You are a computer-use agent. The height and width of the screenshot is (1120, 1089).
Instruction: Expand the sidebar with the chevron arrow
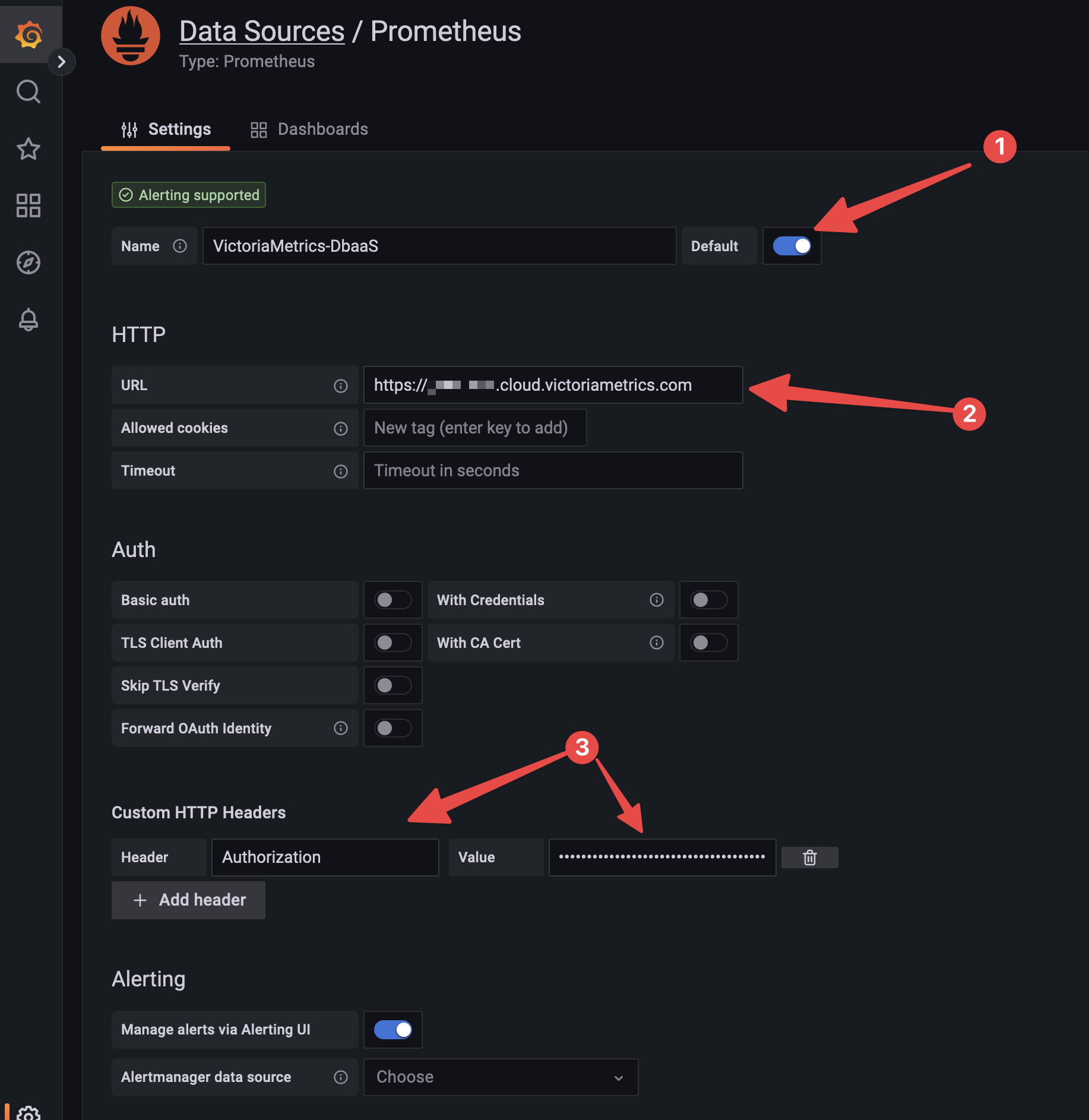(61, 62)
